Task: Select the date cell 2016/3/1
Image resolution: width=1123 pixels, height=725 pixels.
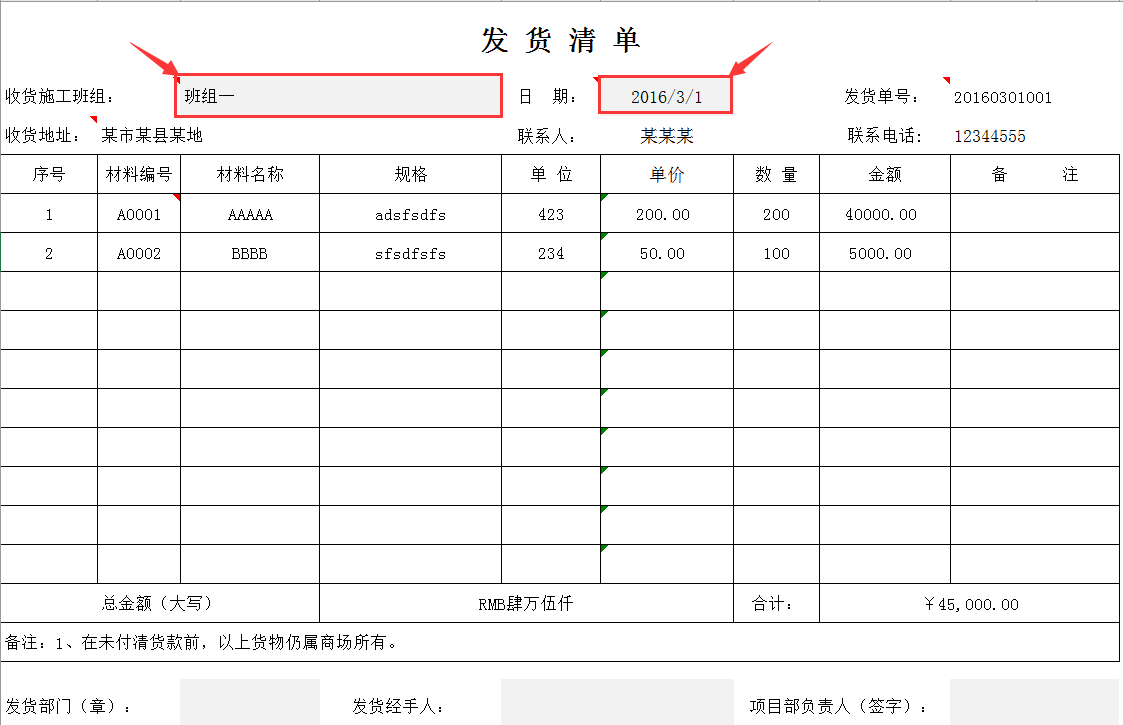Action: [x=665, y=95]
